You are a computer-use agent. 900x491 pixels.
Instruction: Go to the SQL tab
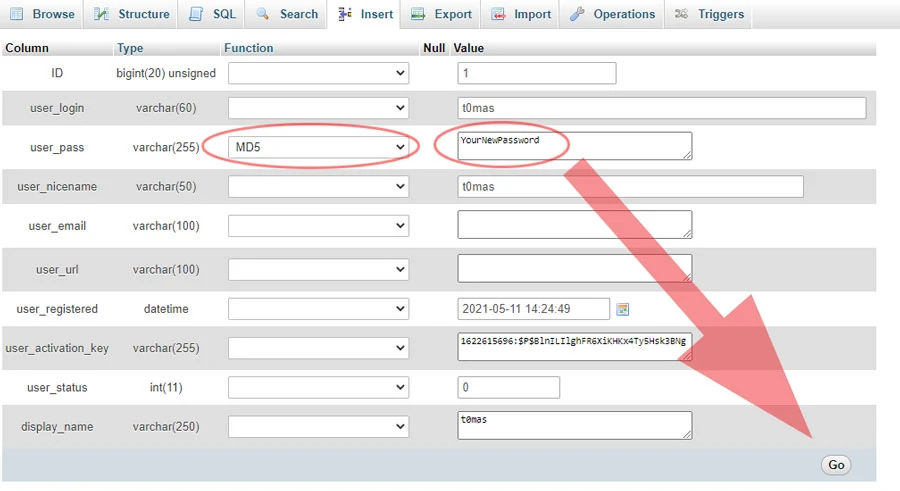pyautogui.click(x=212, y=14)
